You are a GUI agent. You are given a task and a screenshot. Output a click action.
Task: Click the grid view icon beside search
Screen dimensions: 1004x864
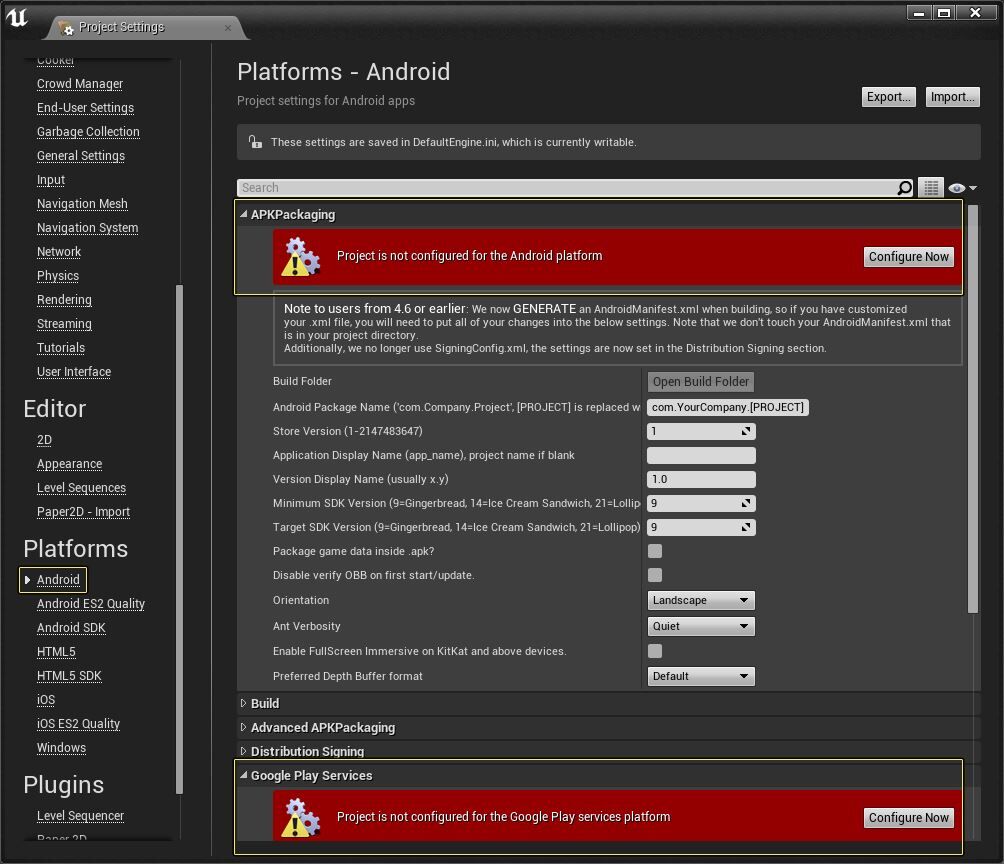[x=931, y=188]
